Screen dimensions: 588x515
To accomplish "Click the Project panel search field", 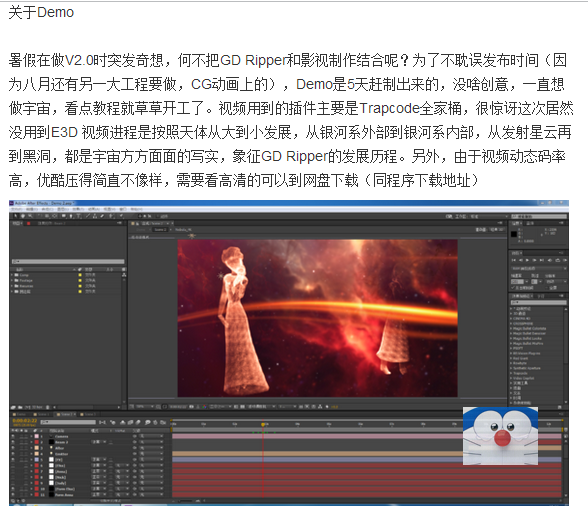I will click(68, 261).
